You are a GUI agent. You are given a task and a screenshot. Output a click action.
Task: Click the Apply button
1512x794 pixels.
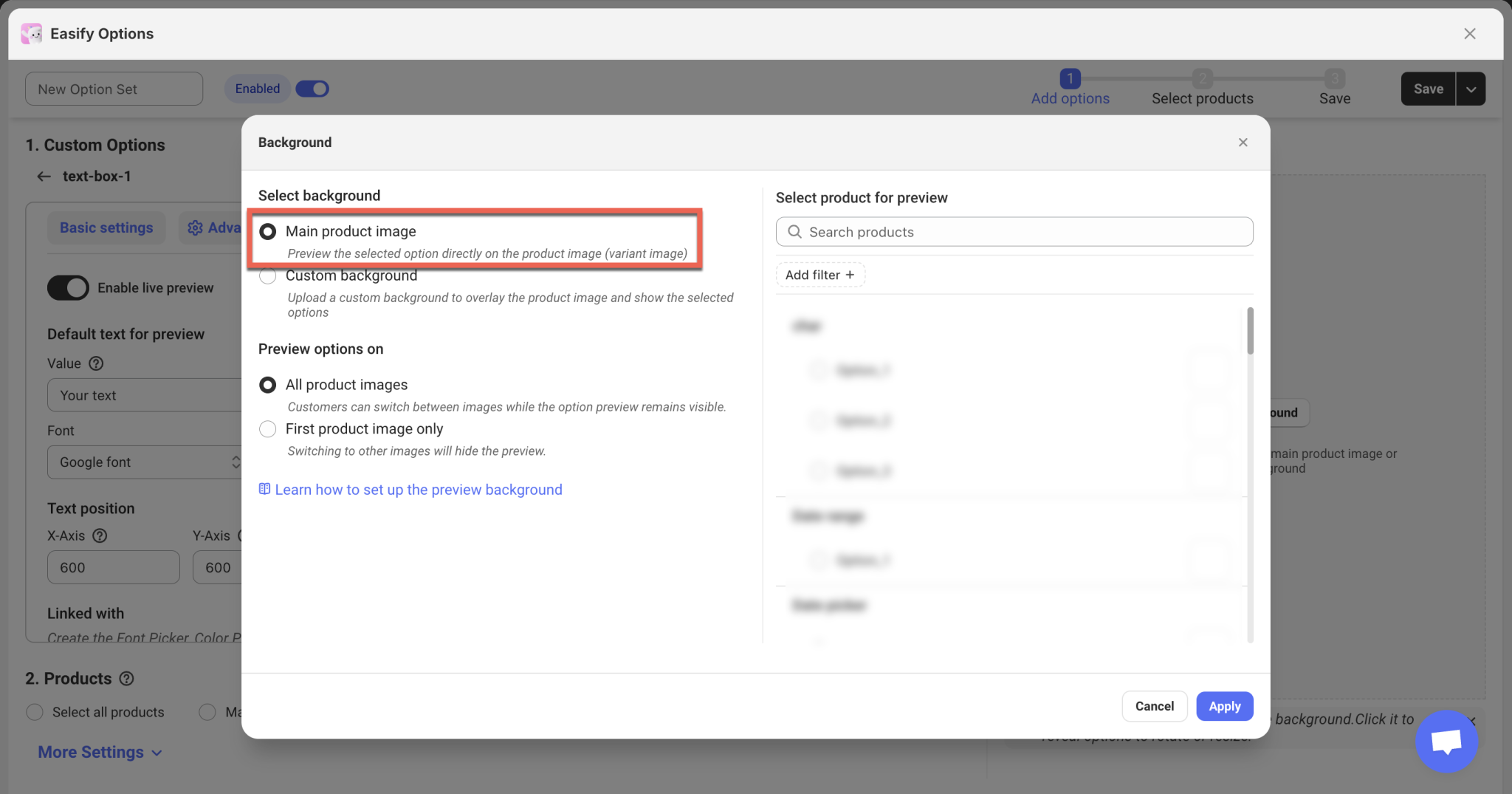click(x=1224, y=706)
